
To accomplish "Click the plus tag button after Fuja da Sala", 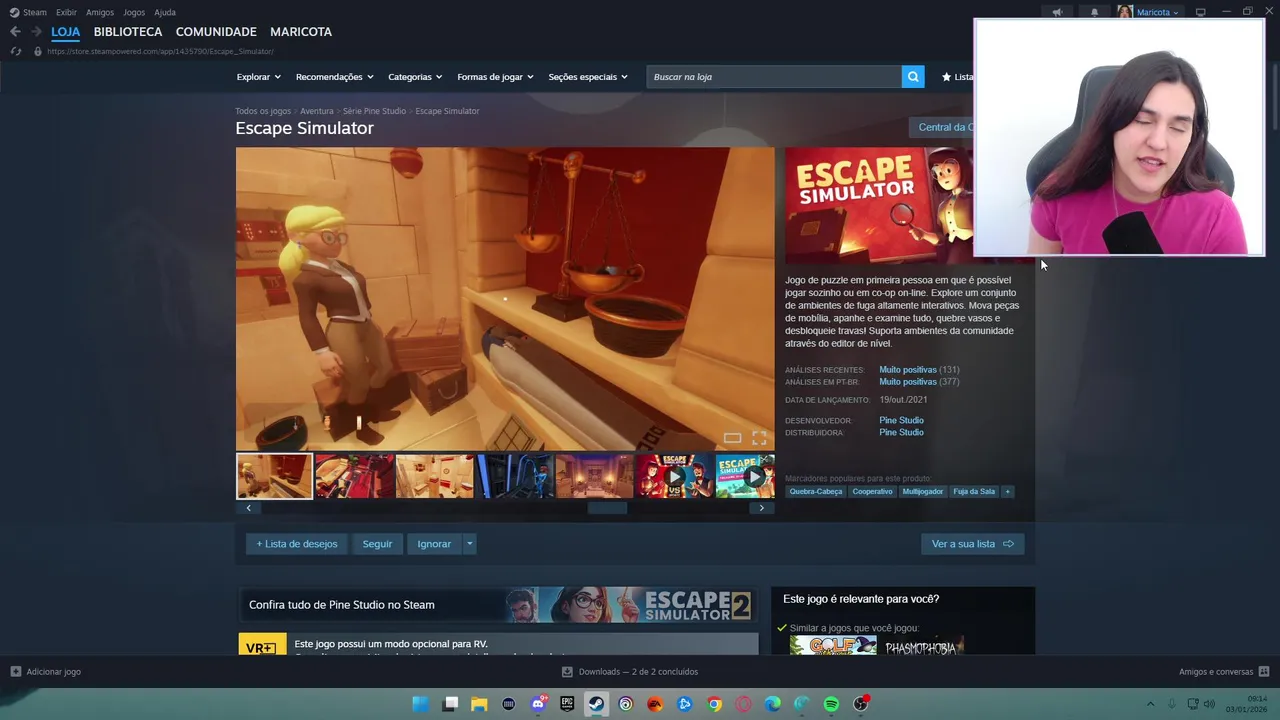I will pos(1007,491).
